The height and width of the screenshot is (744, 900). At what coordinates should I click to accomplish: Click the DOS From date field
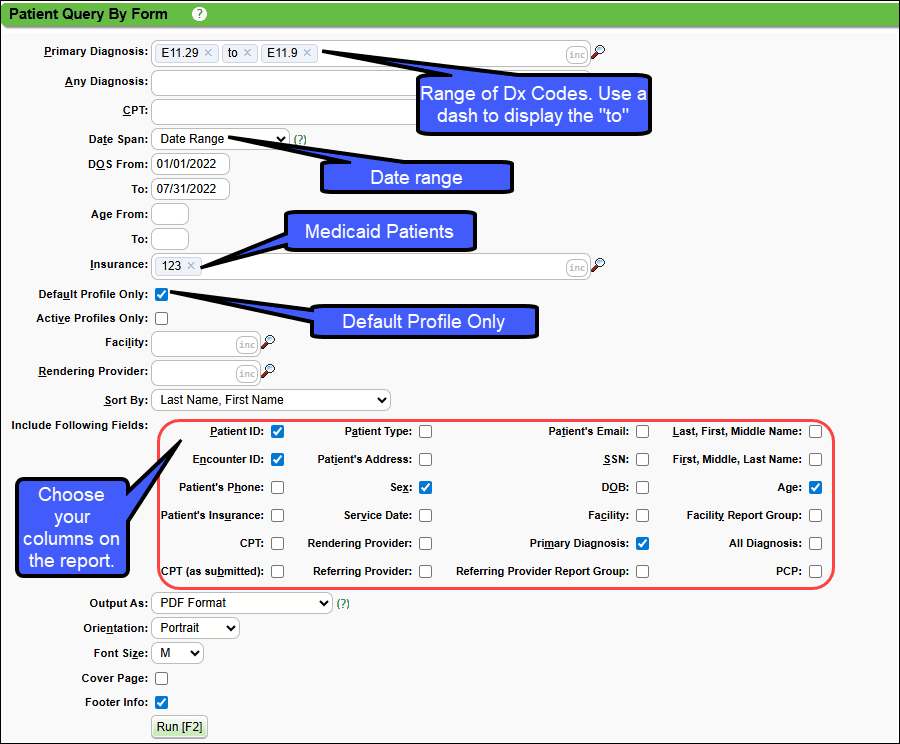click(190, 164)
